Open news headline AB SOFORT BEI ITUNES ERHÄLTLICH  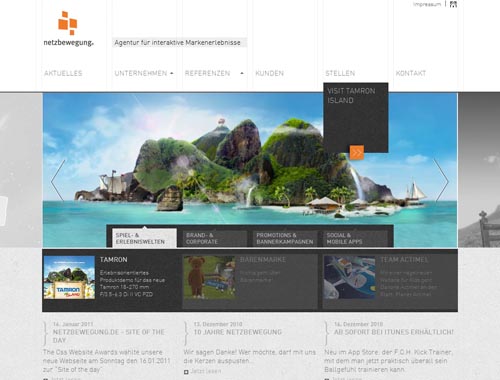[x=394, y=332]
